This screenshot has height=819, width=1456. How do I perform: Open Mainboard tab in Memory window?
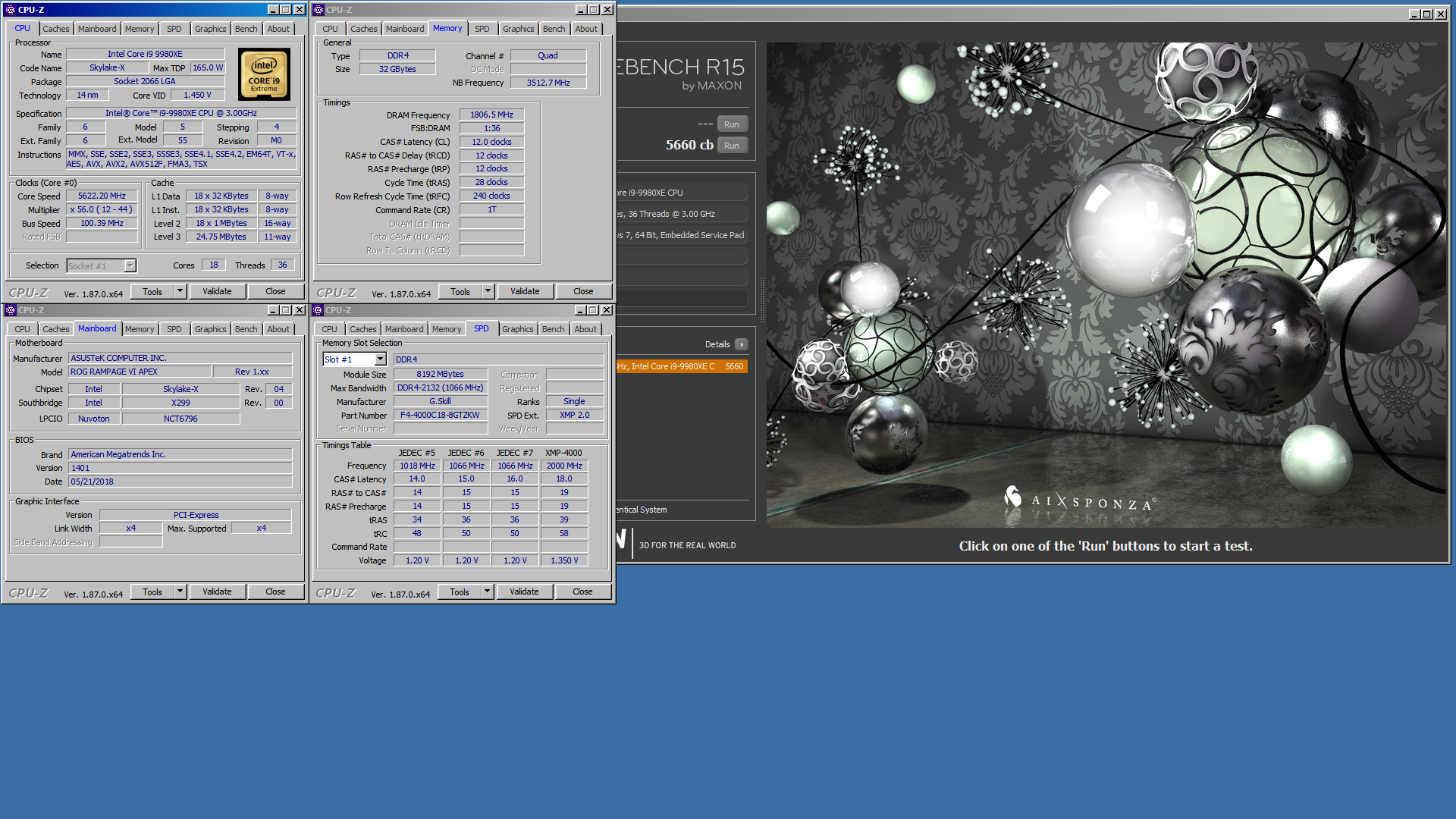405,29
